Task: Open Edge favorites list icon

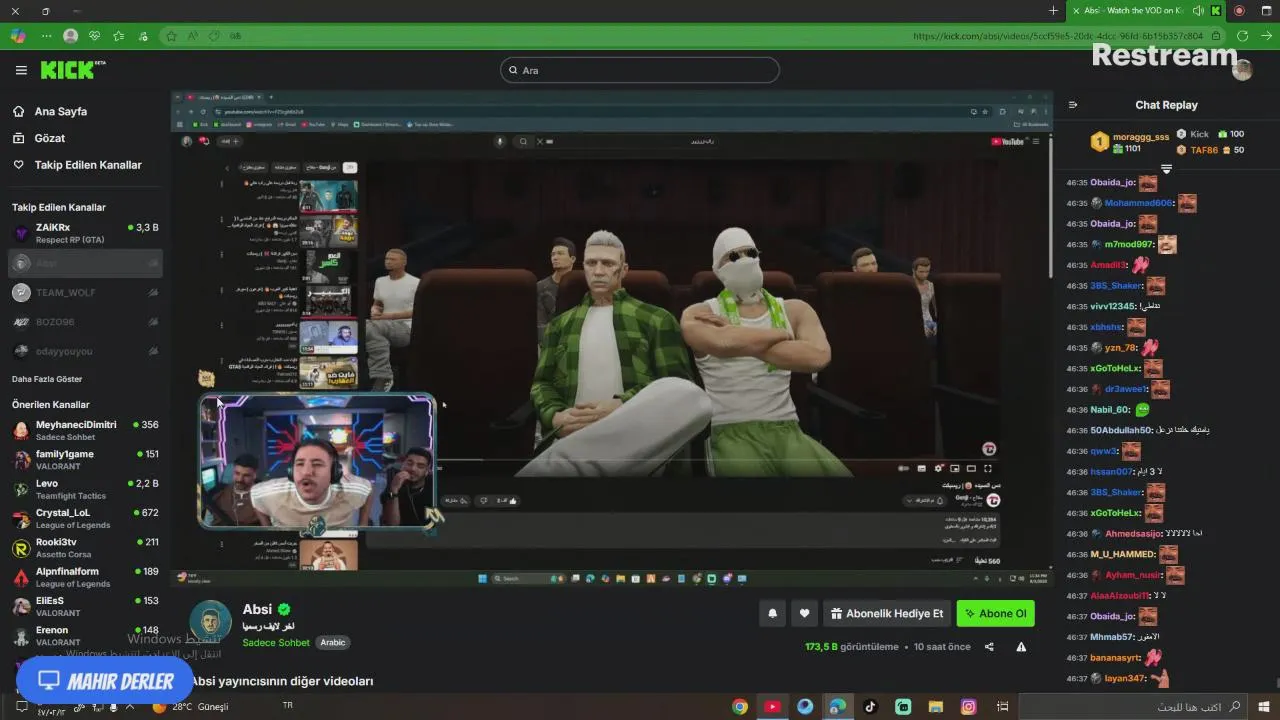Action: coord(119,35)
